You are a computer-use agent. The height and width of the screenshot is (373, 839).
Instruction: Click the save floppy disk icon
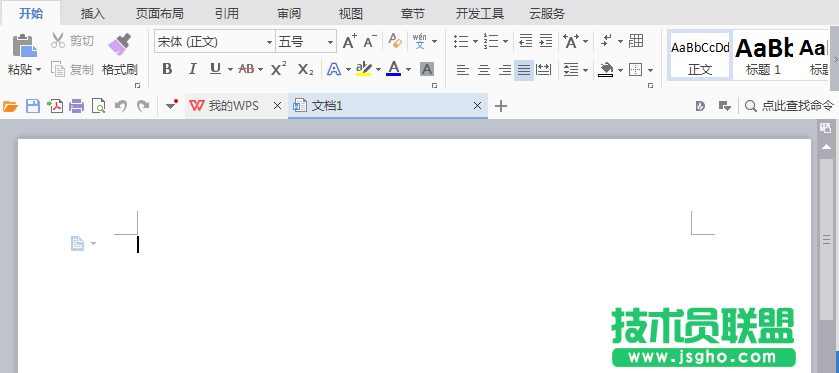tap(33, 106)
